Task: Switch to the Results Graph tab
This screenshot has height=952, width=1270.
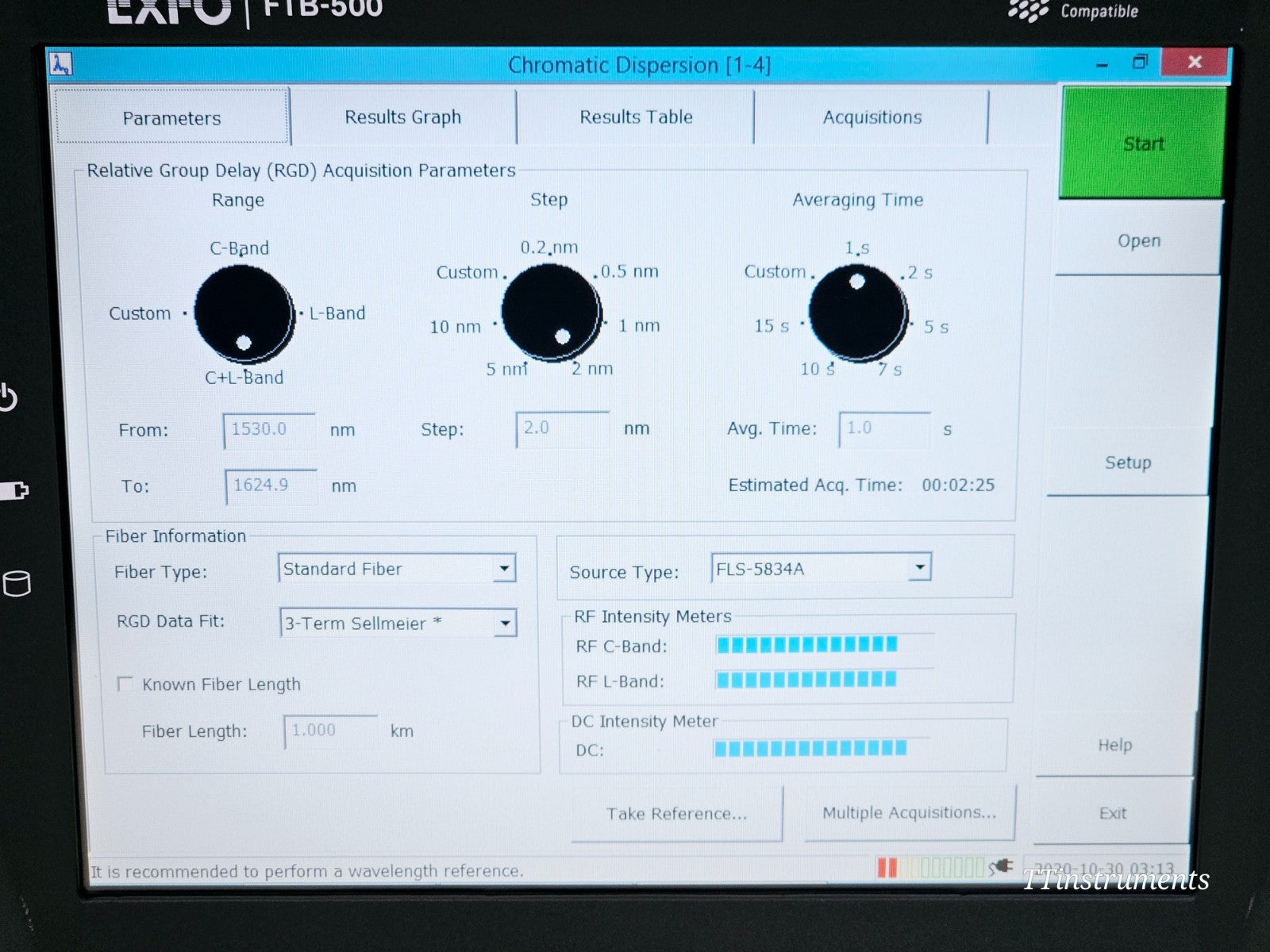Action: point(403,117)
